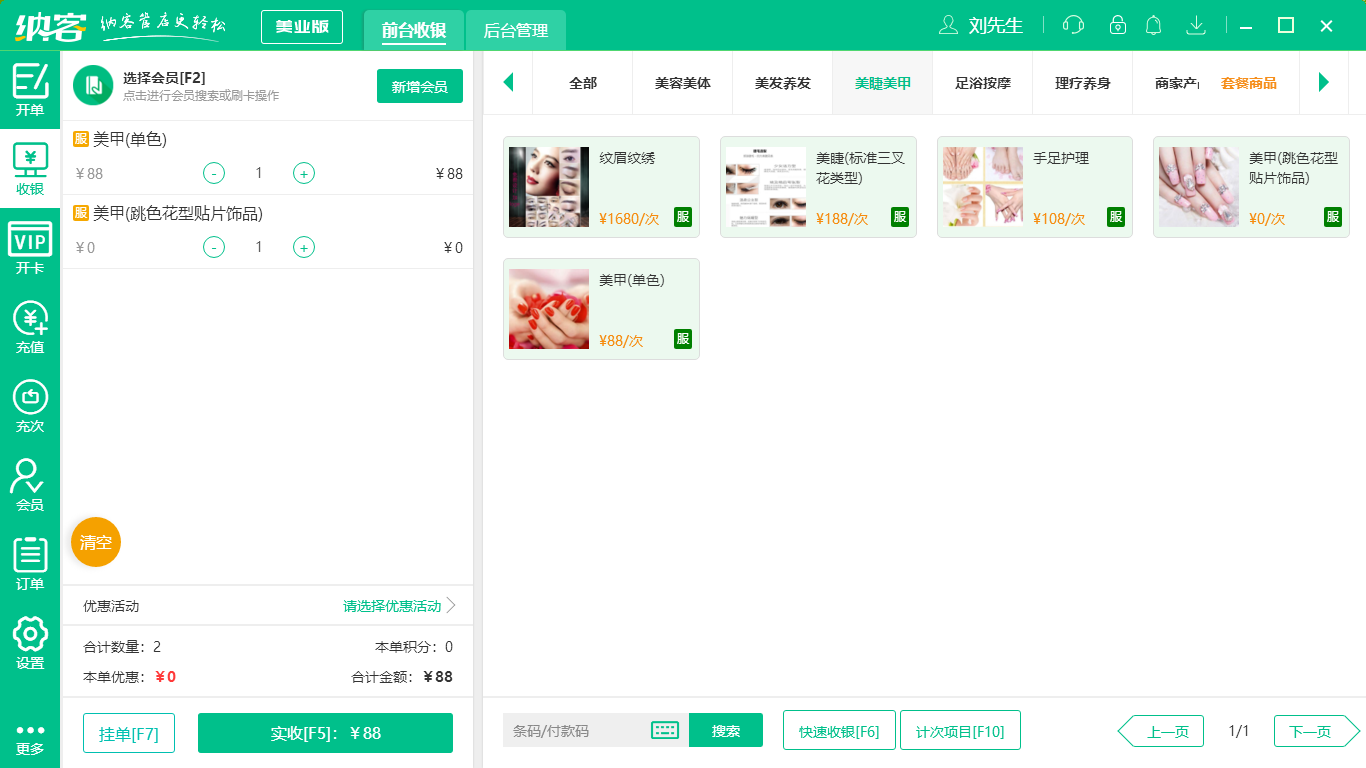Expand the 请选择优惠活动 promotion selector
The width and height of the screenshot is (1366, 768).
[390, 606]
